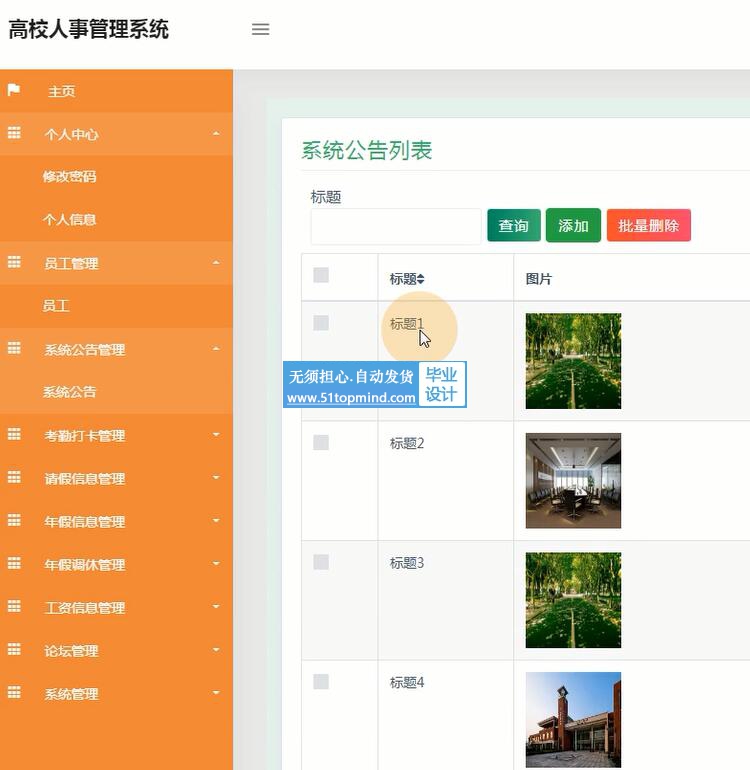The width and height of the screenshot is (750, 770).
Task: Click the grid icon beside 年假调休管理
Action: tap(14, 563)
